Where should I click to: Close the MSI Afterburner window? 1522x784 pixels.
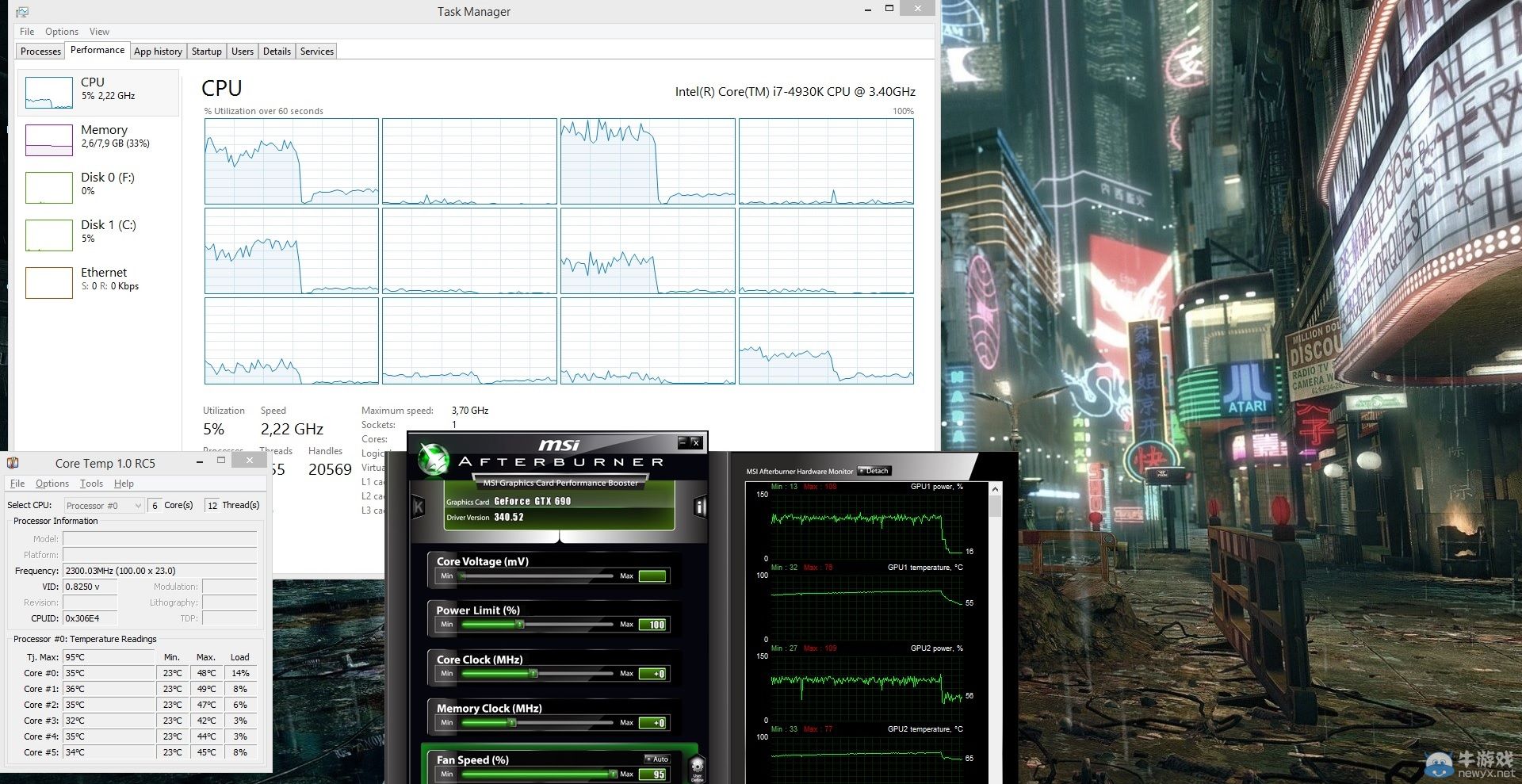click(696, 442)
